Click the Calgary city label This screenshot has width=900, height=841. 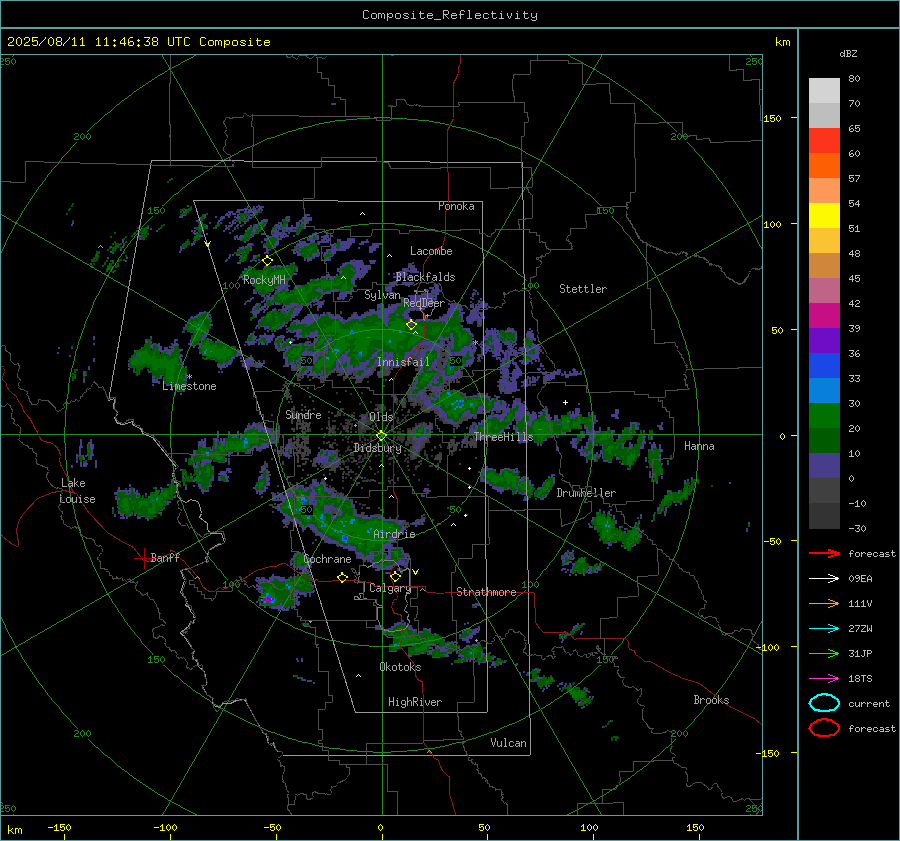(x=390, y=588)
